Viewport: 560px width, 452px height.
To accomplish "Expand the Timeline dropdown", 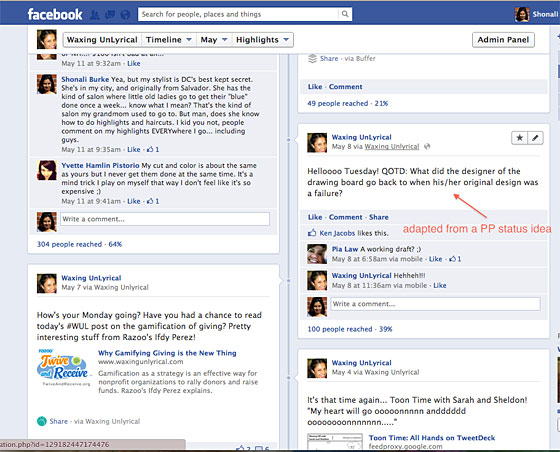I will coord(169,40).
